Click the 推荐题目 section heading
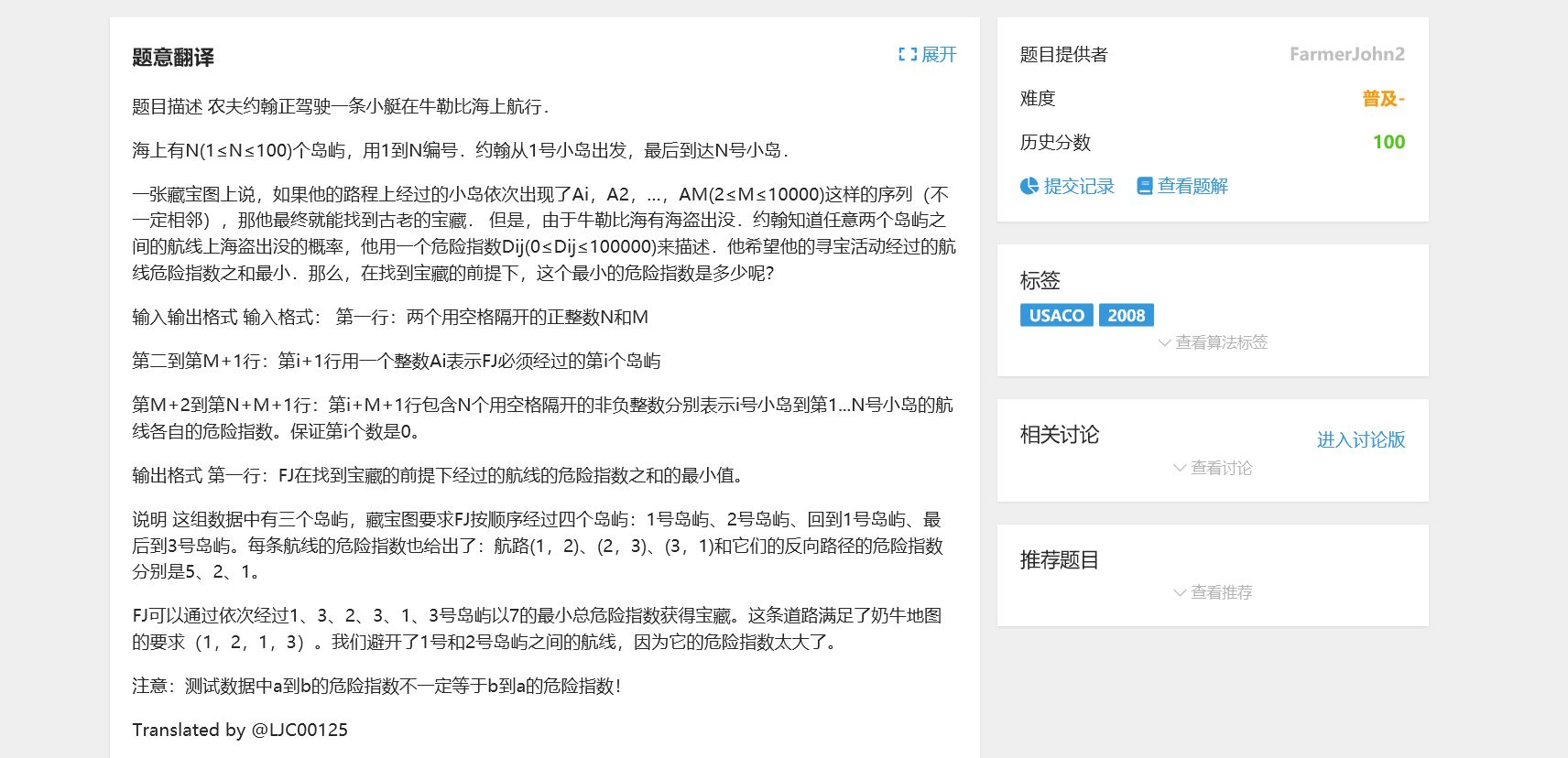 [x=1060, y=560]
